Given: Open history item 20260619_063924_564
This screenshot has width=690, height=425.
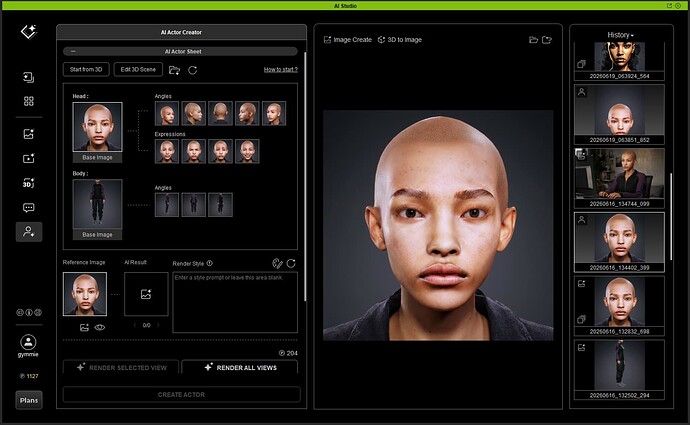Looking at the screenshot, I should 619,61.
